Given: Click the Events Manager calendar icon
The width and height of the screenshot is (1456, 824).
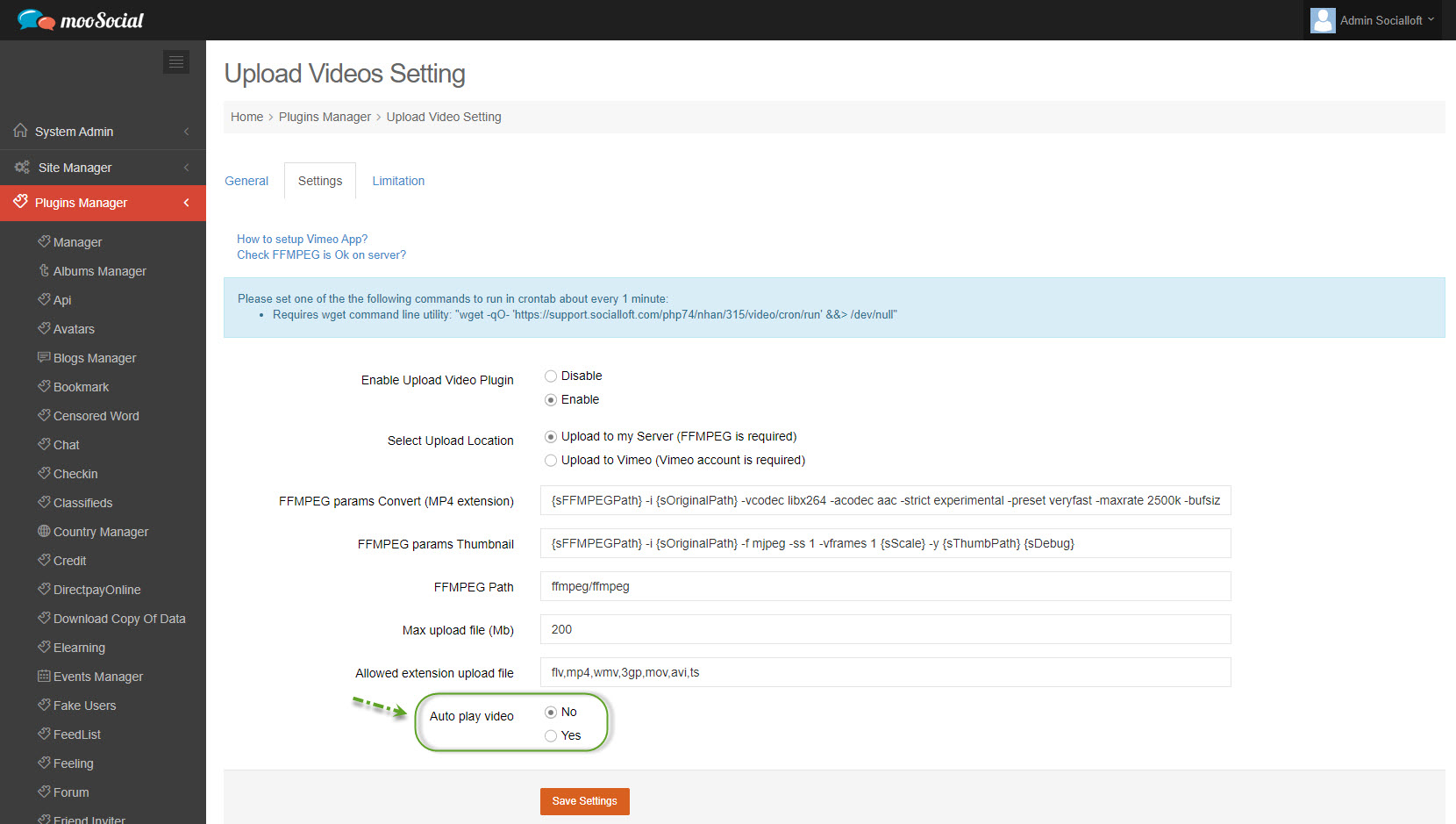Looking at the screenshot, I should pos(44,676).
